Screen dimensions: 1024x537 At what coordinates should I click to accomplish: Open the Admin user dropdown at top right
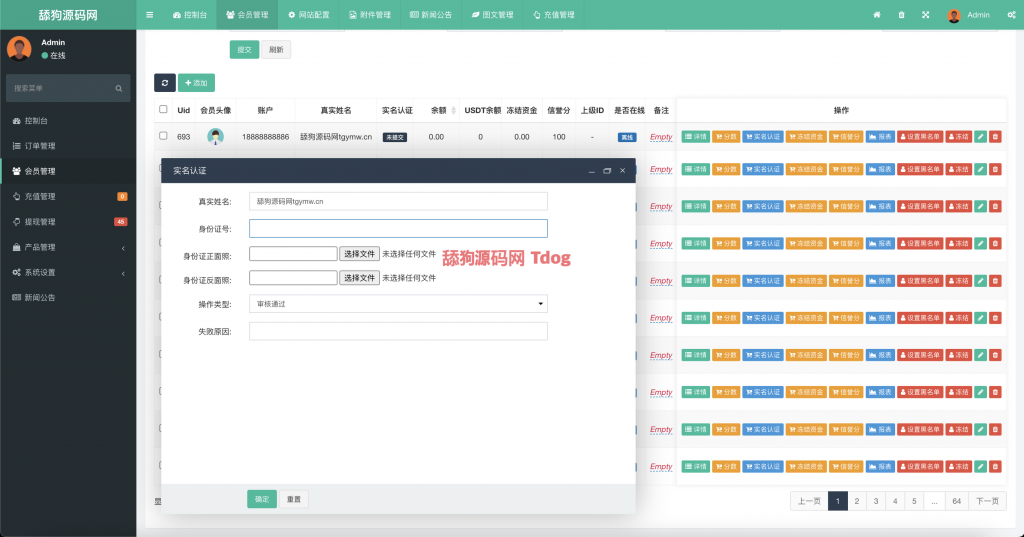coord(969,15)
